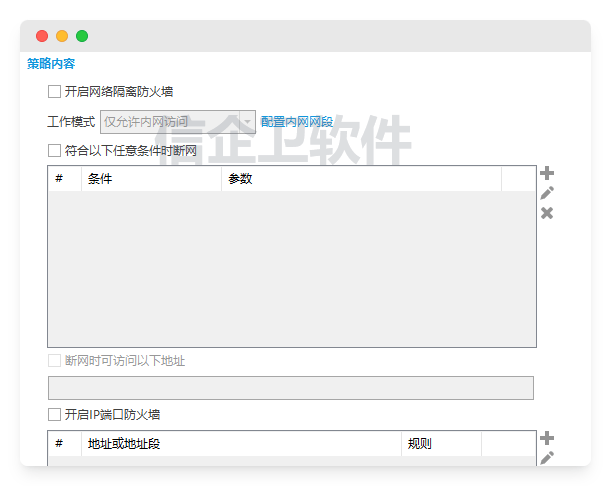Add a new IP address rule with plus icon
611x486 pixels.
coord(547,438)
